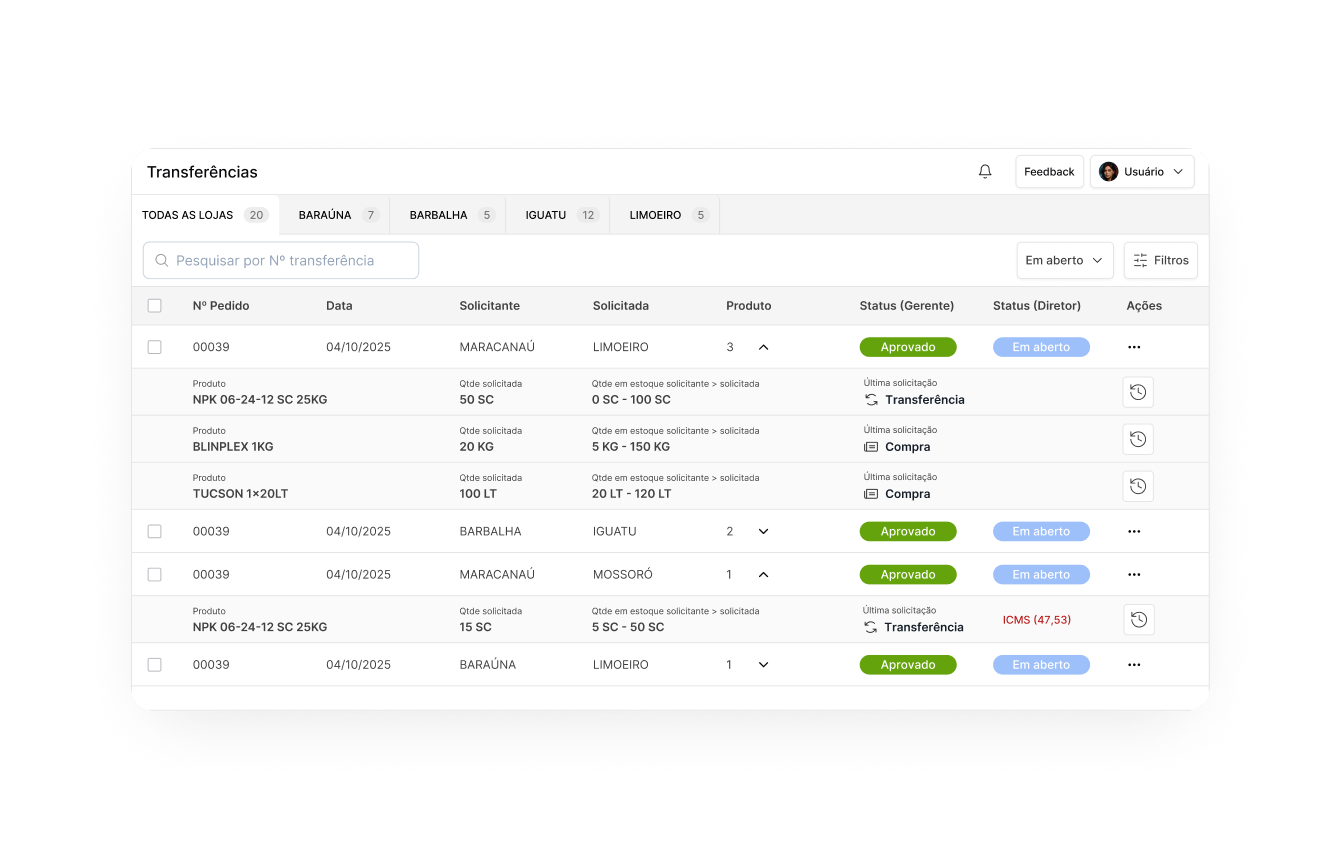
Task: Click the 5 SC - 50 SC stock value
Action: click(x=628, y=627)
